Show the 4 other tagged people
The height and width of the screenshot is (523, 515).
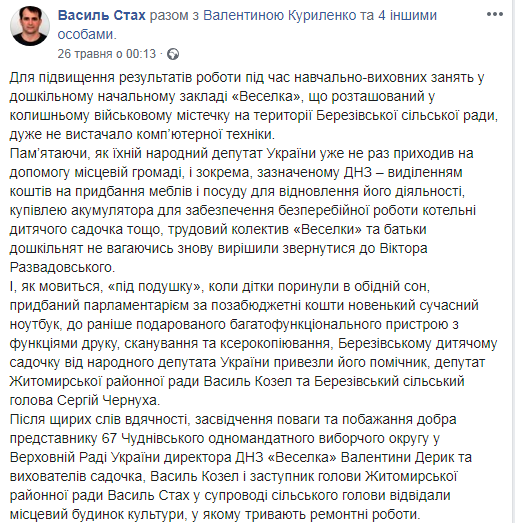coord(407,15)
